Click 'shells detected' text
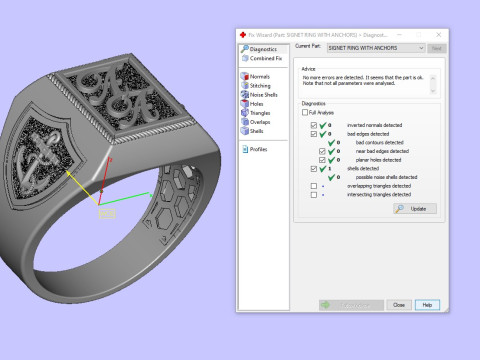The width and height of the screenshot is (480, 360). click(x=363, y=168)
